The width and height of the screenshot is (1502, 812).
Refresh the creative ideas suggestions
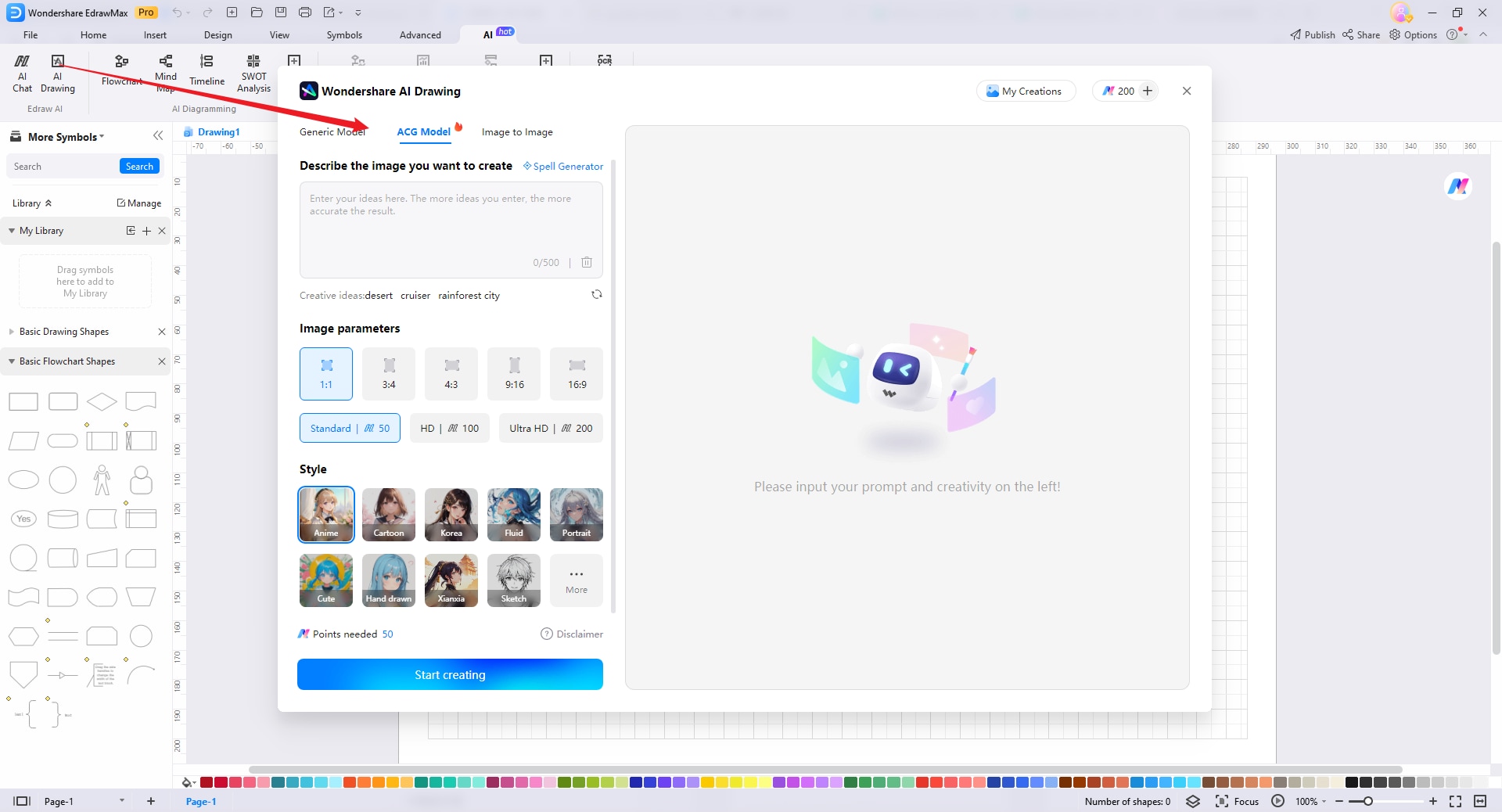pyautogui.click(x=597, y=295)
